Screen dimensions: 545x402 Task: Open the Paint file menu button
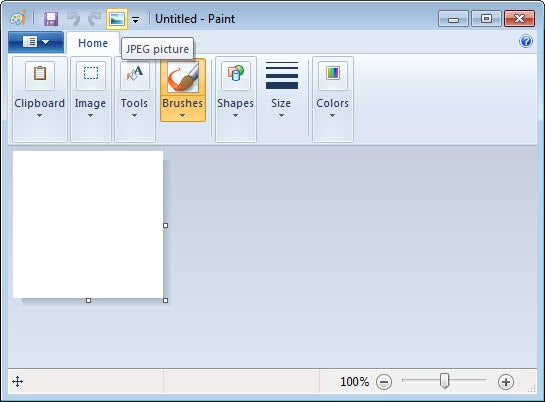click(x=36, y=42)
